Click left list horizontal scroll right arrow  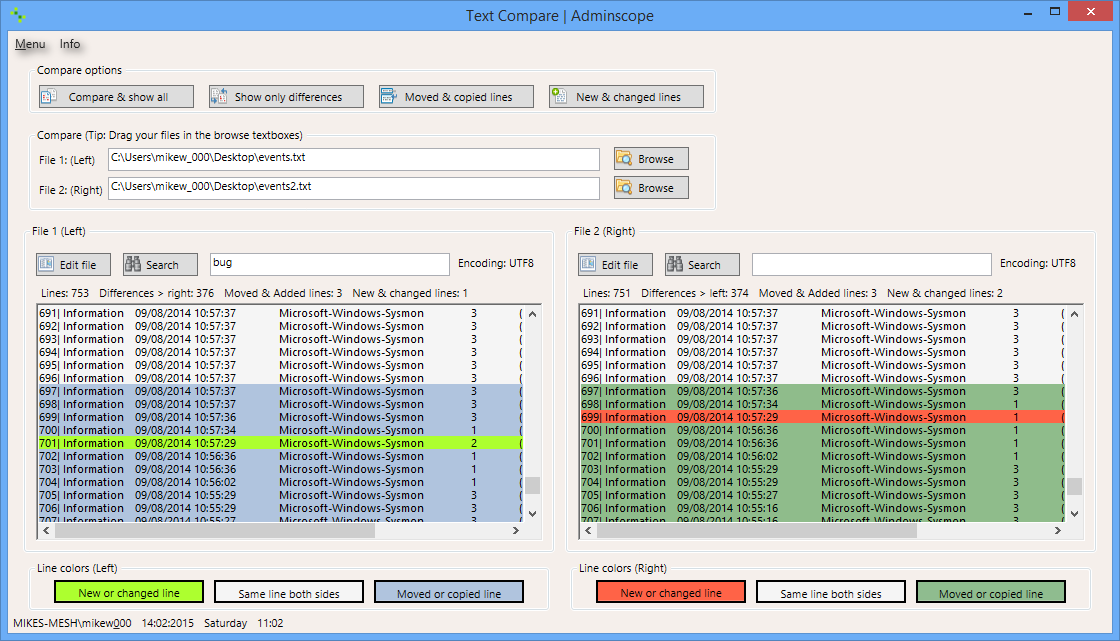coord(516,530)
